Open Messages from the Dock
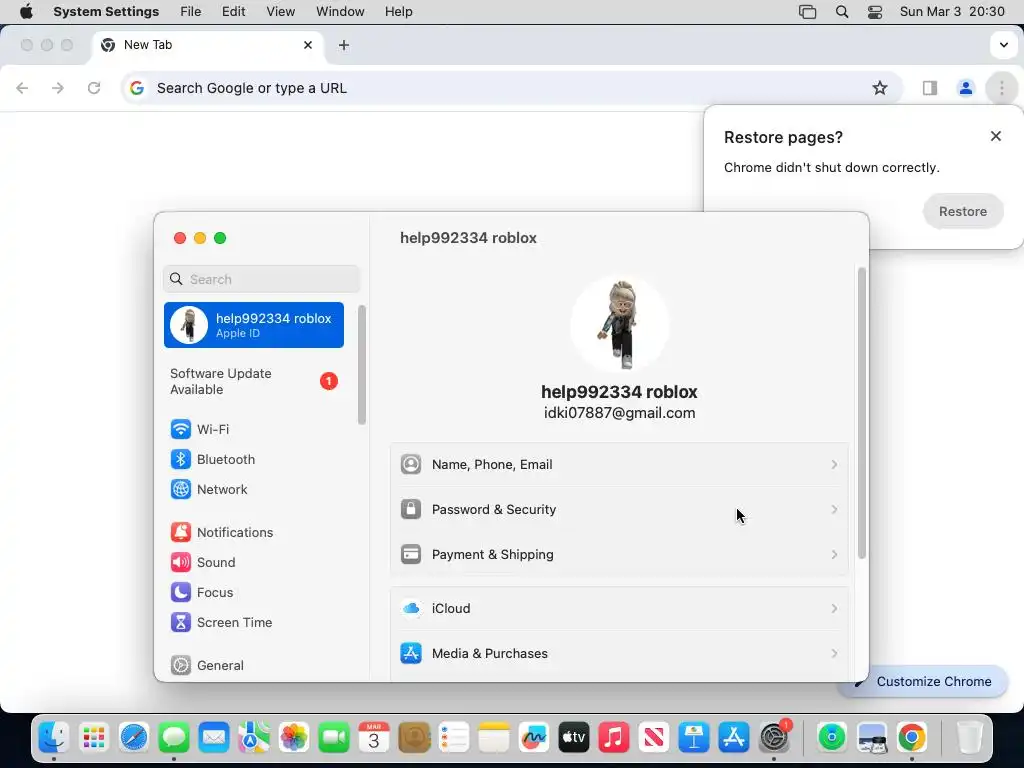Viewport: 1024px width, 768px height. click(x=174, y=738)
